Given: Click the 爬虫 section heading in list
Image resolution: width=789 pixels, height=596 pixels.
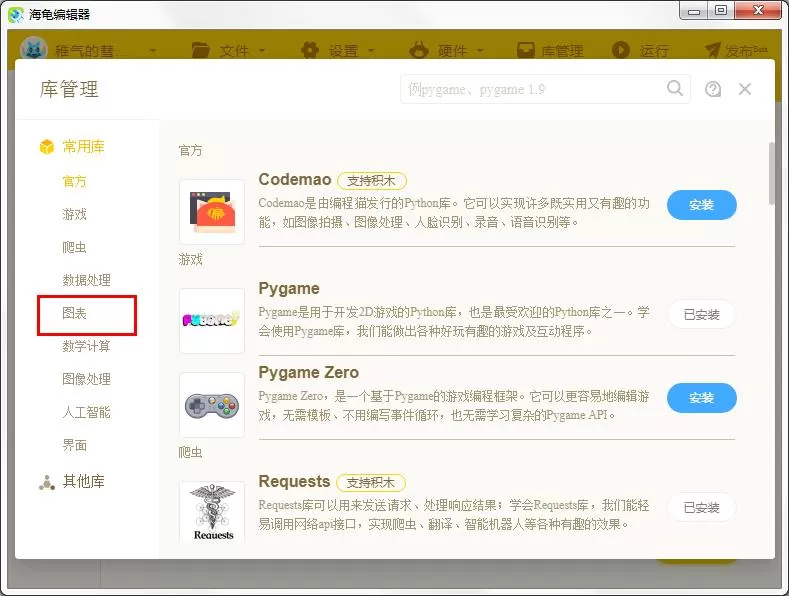Looking at the screenshot, I should point(191,452).
